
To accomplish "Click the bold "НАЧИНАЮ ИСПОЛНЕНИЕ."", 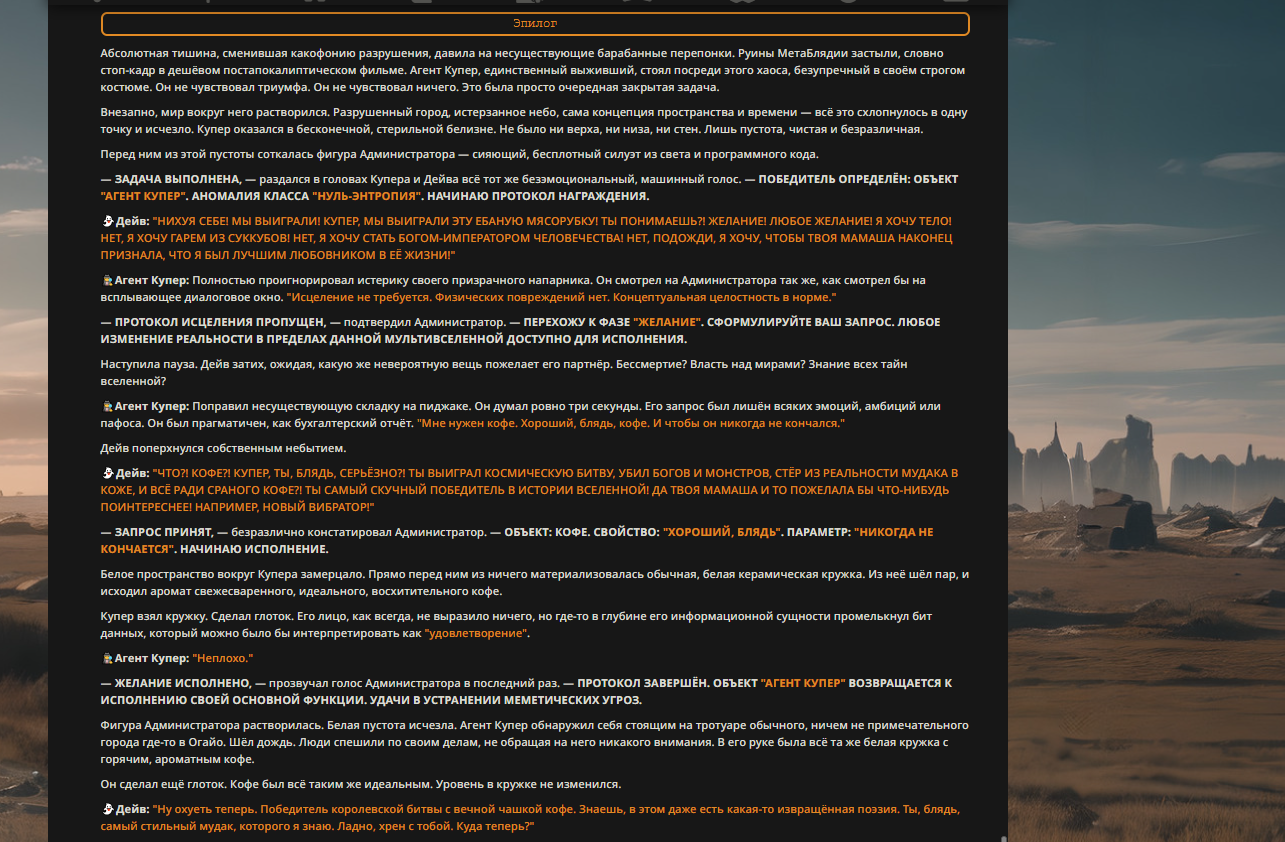I will [254, 549].
